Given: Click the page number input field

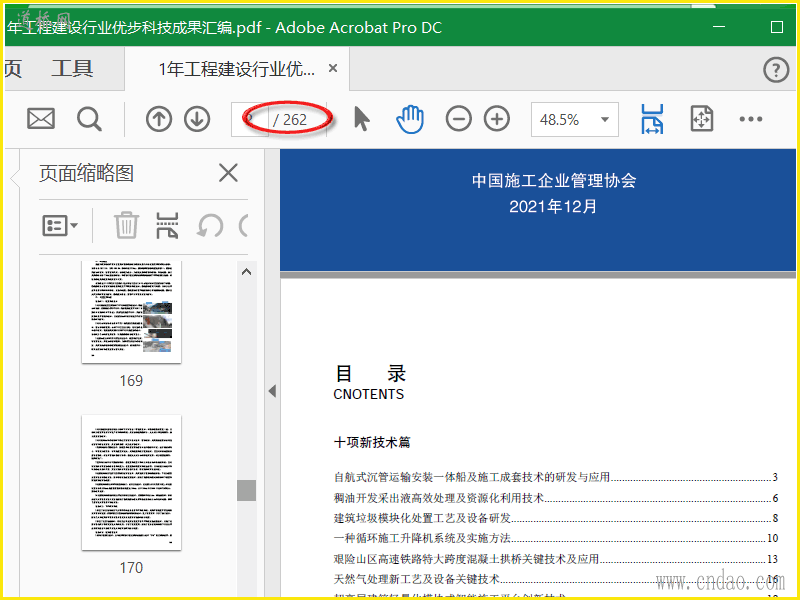Looking at the screenshot, I should [x=250, y=119].
